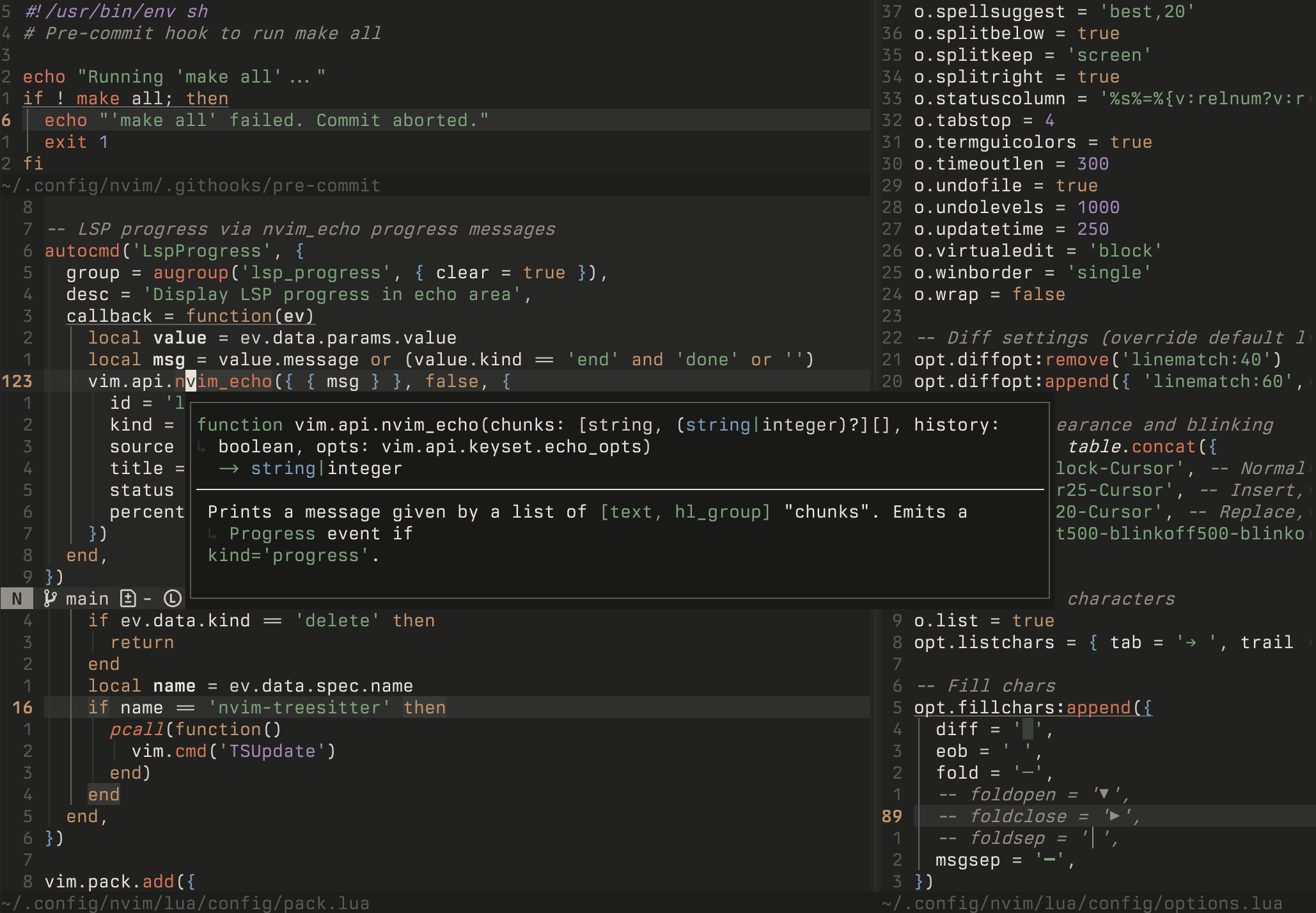The height and width of the screenshot is (913, 1316).
Task: Click the true value of o.undofile
Action: pos(1076,186)
